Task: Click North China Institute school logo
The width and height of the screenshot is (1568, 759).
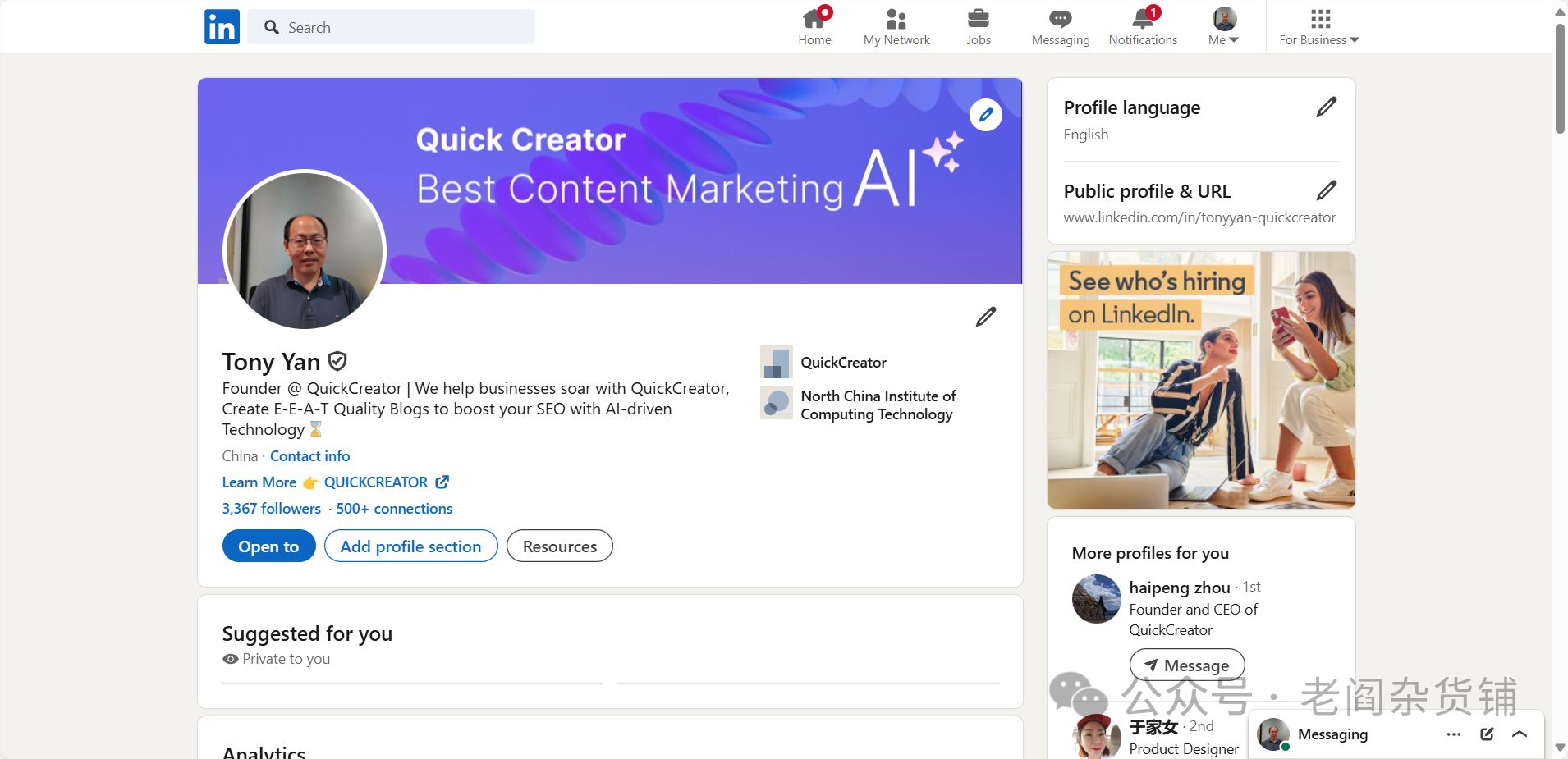Action: [x=777, y=403]
